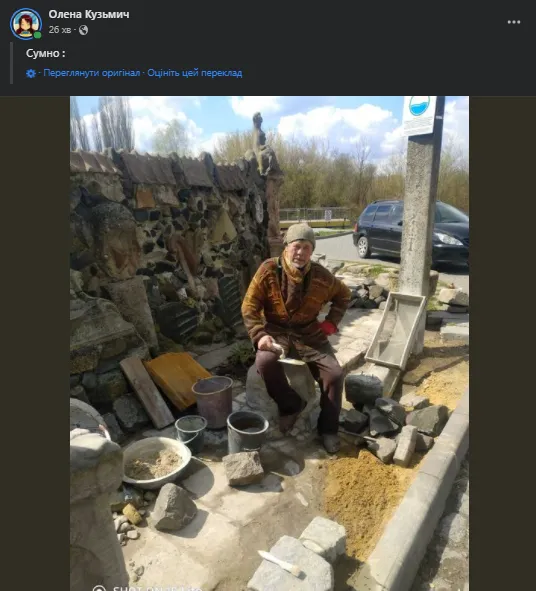Click the green online status dot
This screenshot has width=536, height=591.
[x=37, y=35]
